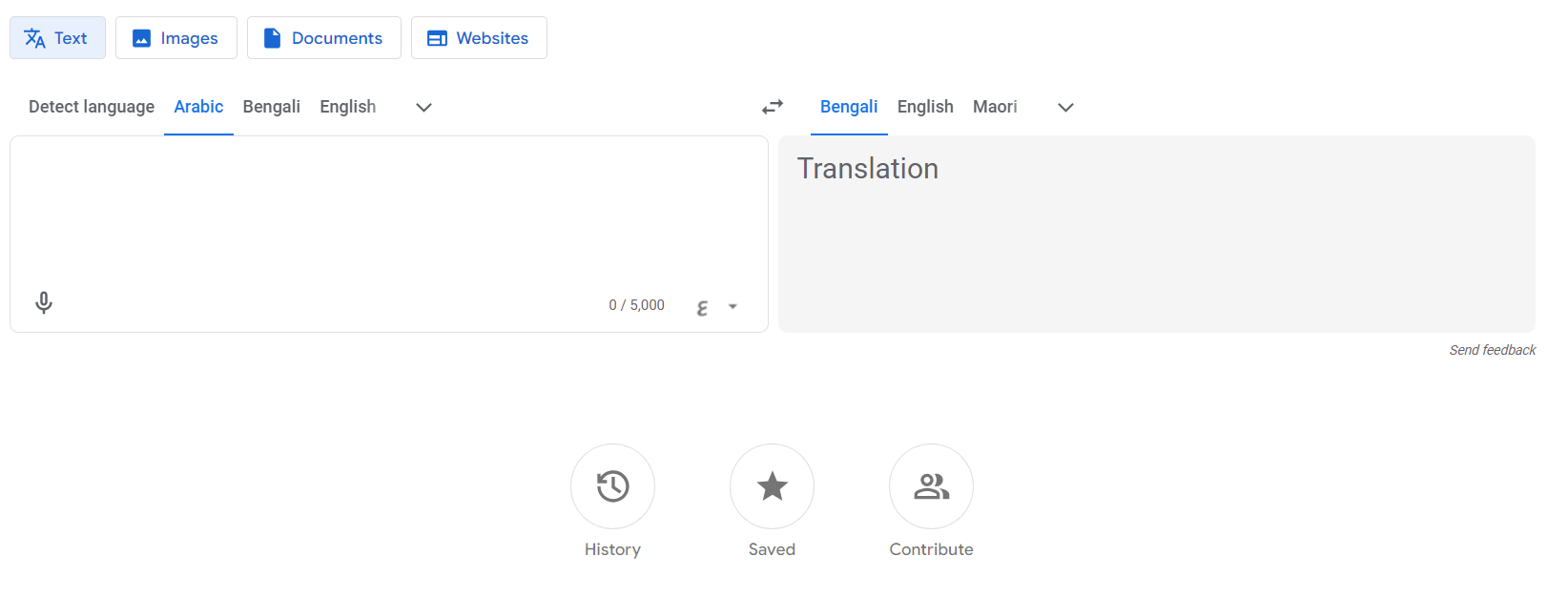Click the microphone voice input icon
This screenshot has width=1568, height=597.
pos(44,303)
